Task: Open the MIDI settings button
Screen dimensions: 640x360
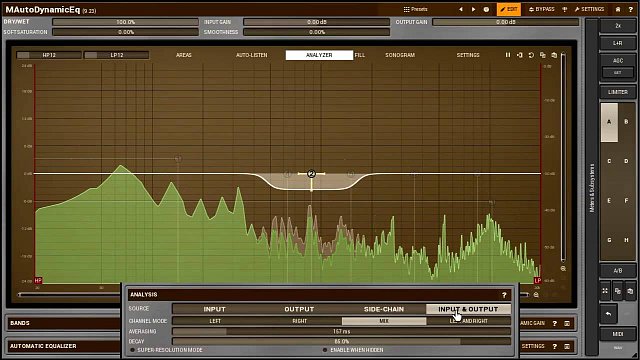Action: [x=618, y=334]
